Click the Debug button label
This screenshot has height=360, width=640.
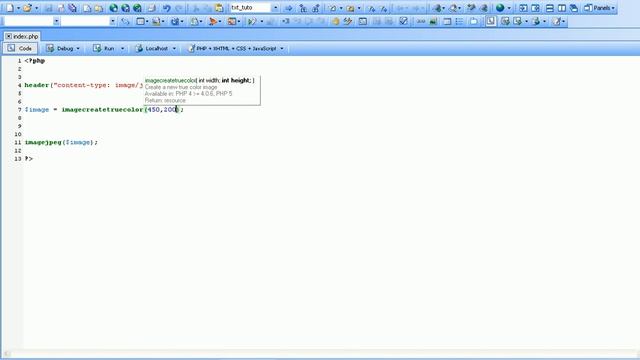[65, 49]
